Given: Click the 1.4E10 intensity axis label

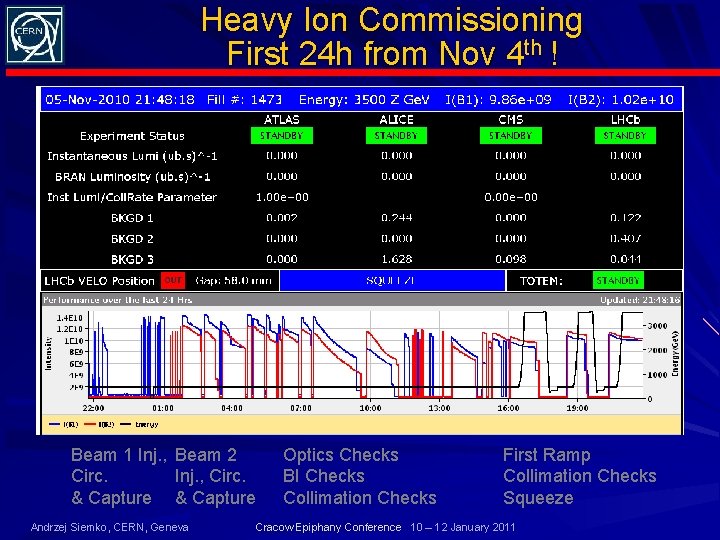Looking at the screenshot, I should point(70,318).
